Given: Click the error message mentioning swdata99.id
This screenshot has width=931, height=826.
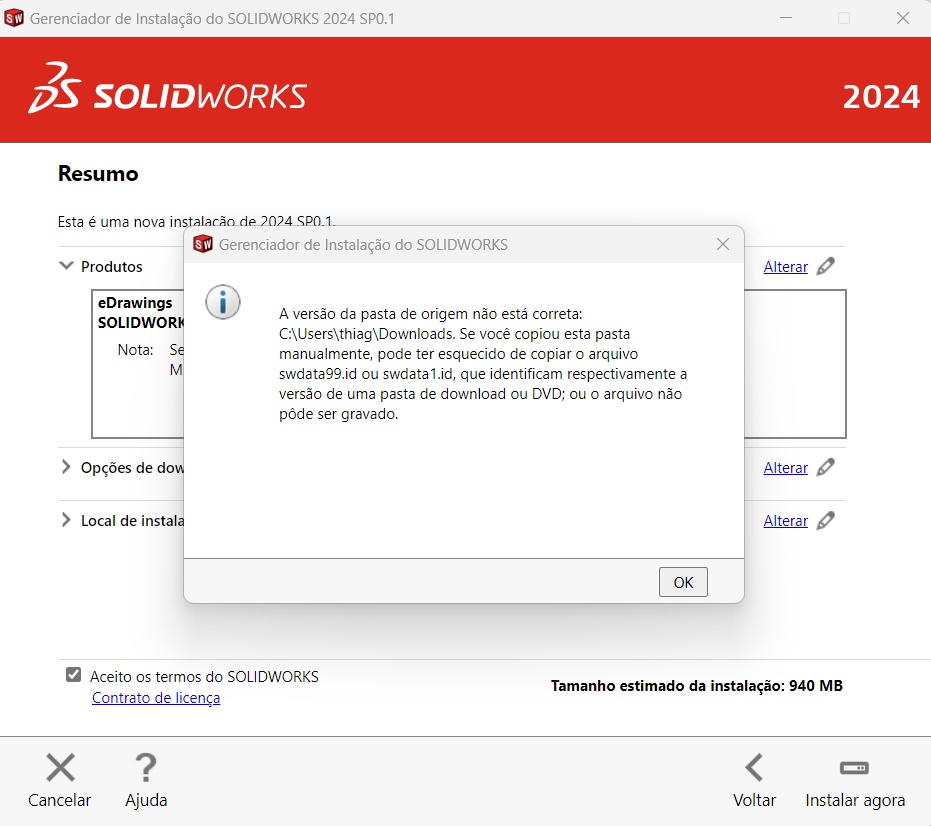Looking at the screenshot, I should (483, 363).
